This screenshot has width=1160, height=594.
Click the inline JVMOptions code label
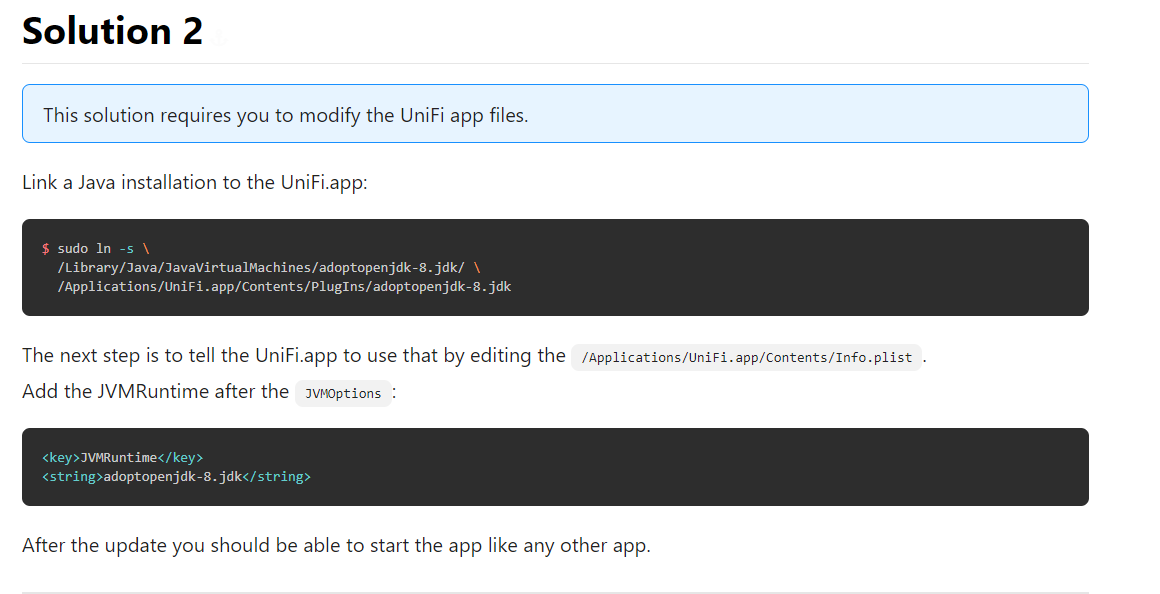coord(343,393)
